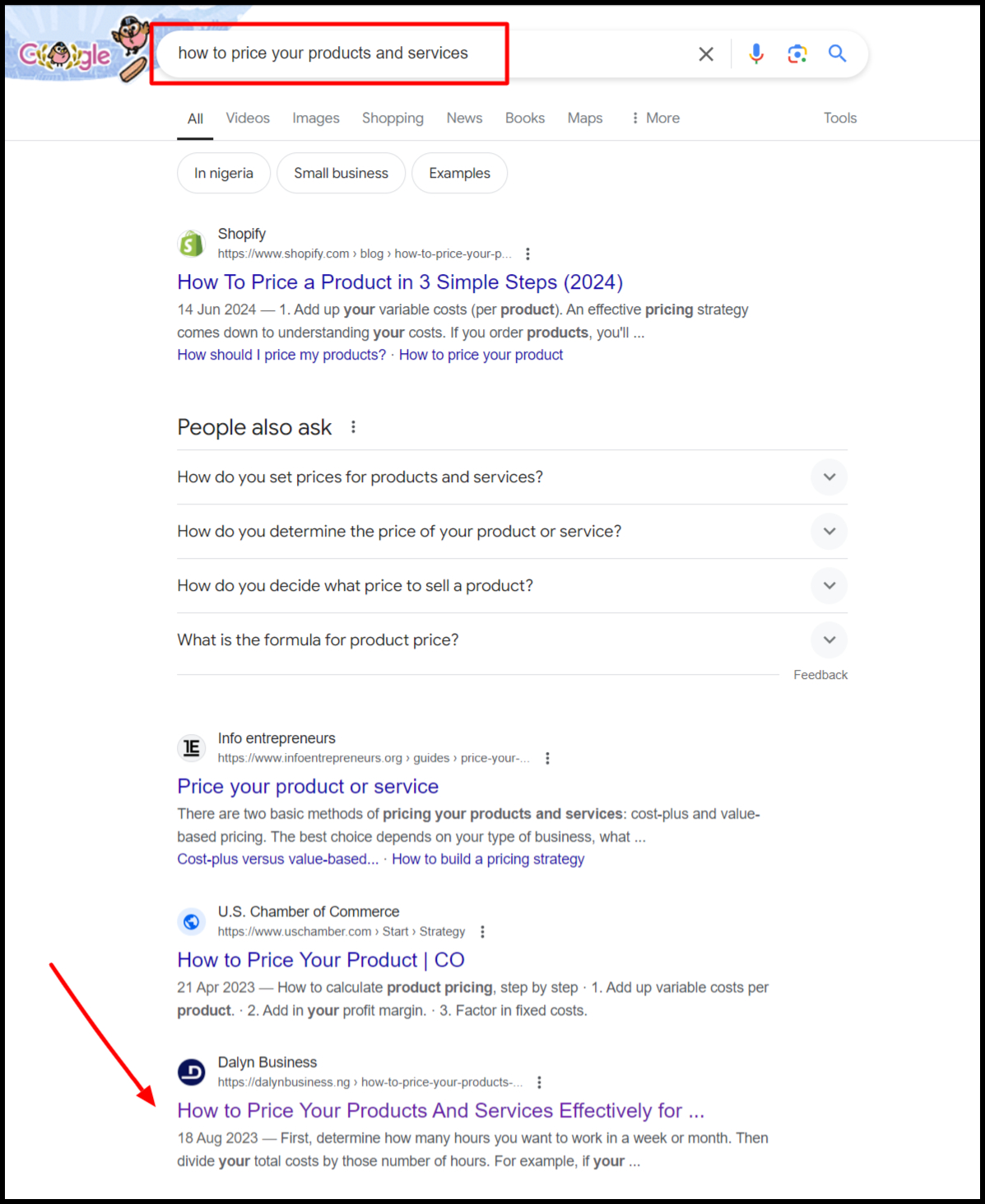Screen dimensions: 985x1204
Task: Click the infoentrepreneurs.org URL breadcrumb
Action: (x=374, y=758)
